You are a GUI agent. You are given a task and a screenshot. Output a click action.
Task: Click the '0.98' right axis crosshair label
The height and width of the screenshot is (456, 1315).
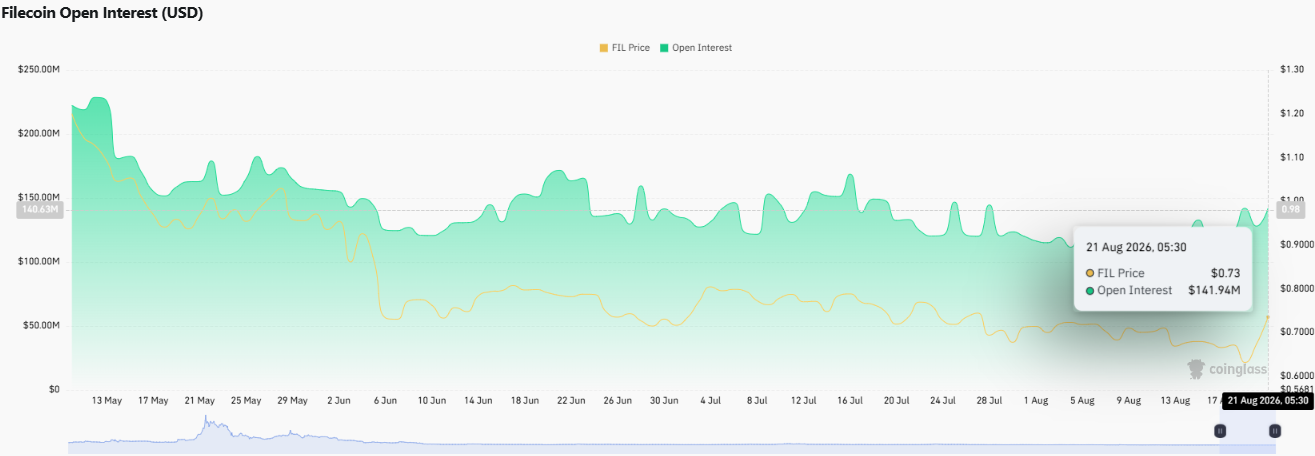(1291, 210)
